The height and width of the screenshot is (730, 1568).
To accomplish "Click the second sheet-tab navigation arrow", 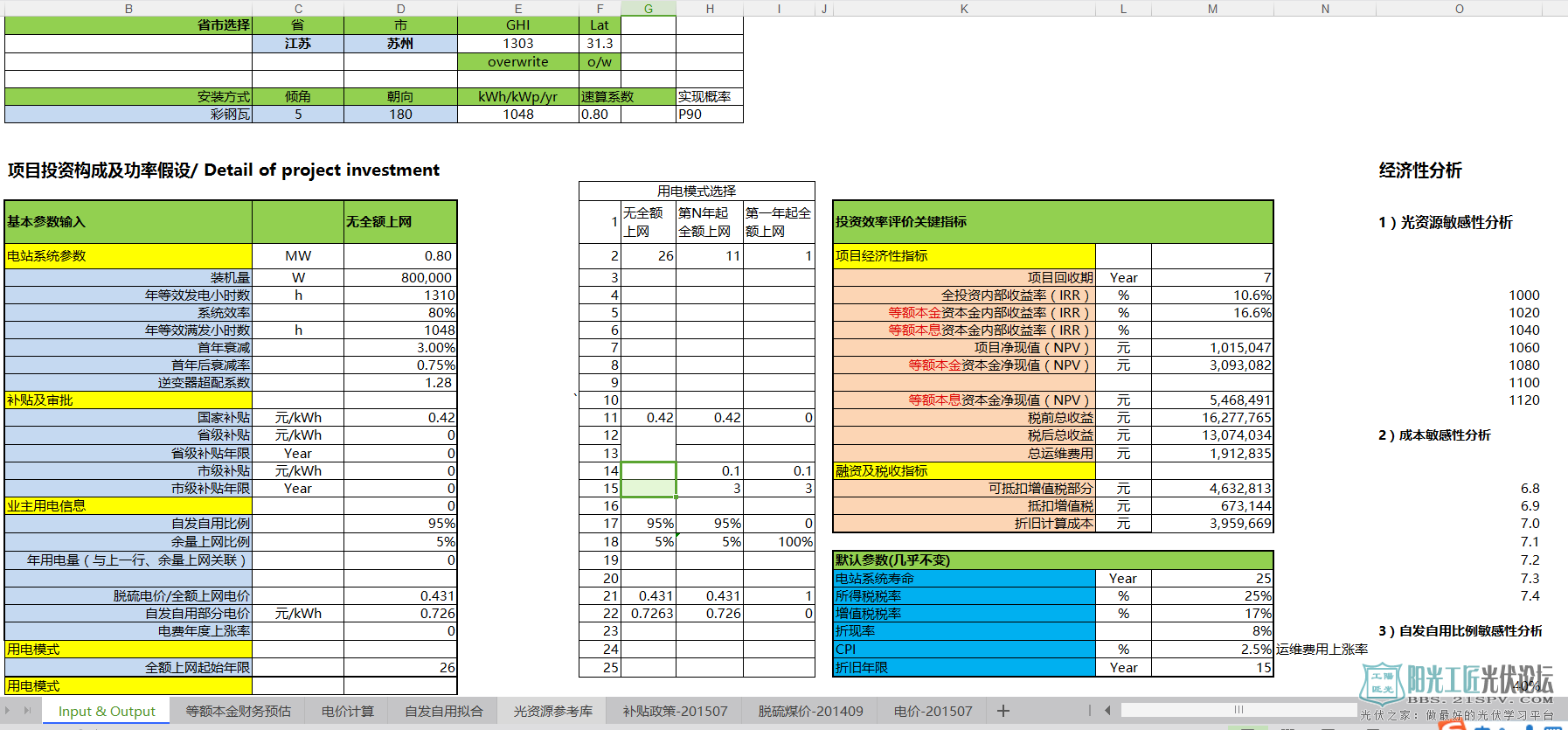I will 27,710.
